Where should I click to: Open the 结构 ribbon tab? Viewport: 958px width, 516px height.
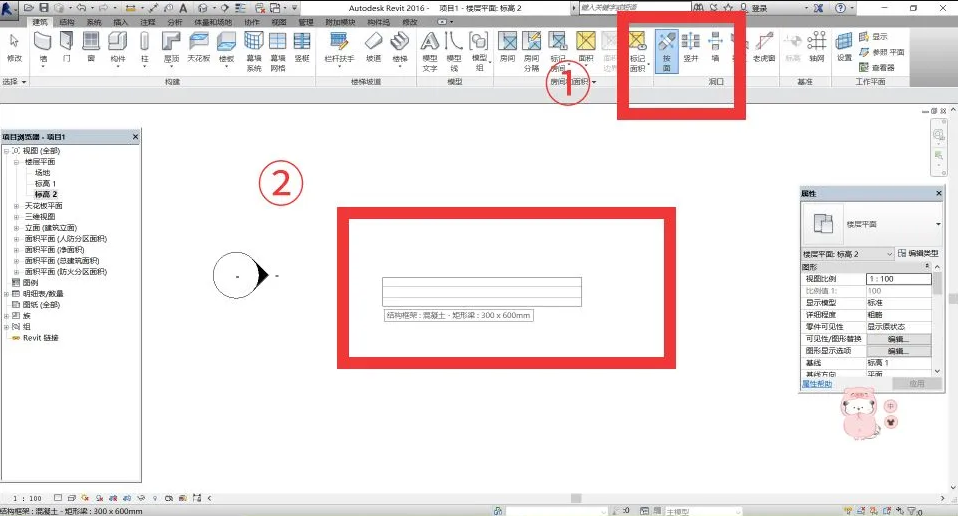[67, 22]
